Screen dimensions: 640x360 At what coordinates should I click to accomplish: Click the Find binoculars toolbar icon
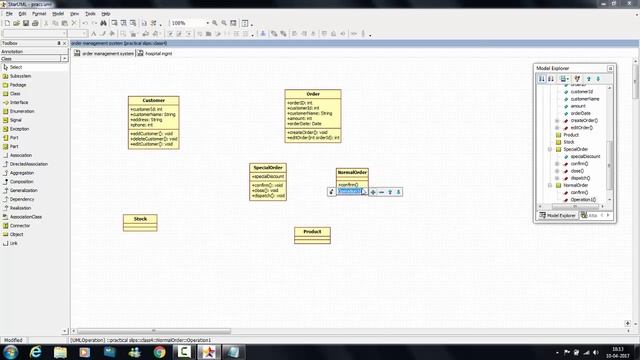[x=103, y=23]
